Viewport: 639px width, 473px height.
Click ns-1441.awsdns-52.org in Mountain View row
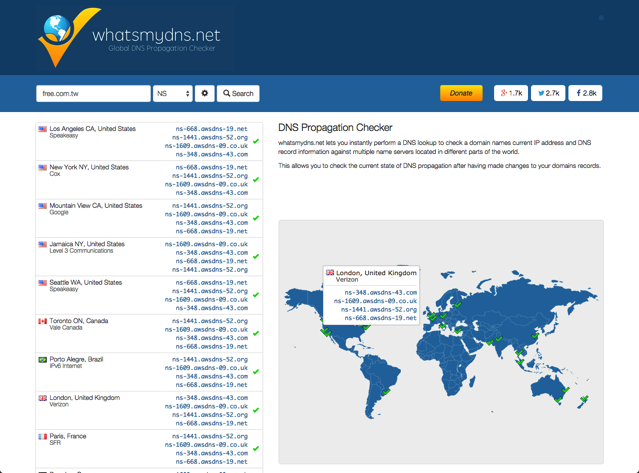[210, 206]
